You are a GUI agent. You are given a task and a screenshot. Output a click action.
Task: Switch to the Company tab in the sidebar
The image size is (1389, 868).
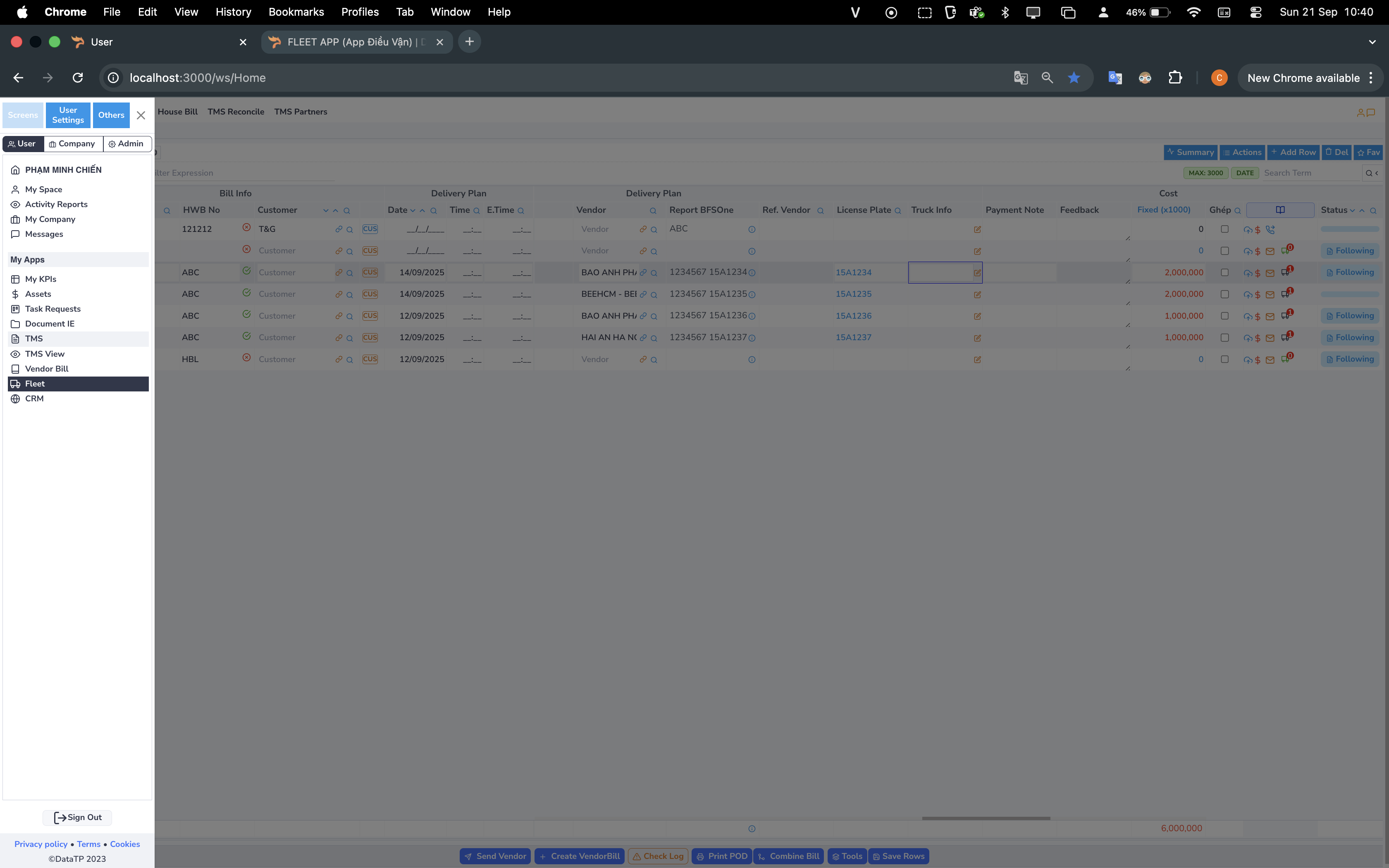(72, 143)
